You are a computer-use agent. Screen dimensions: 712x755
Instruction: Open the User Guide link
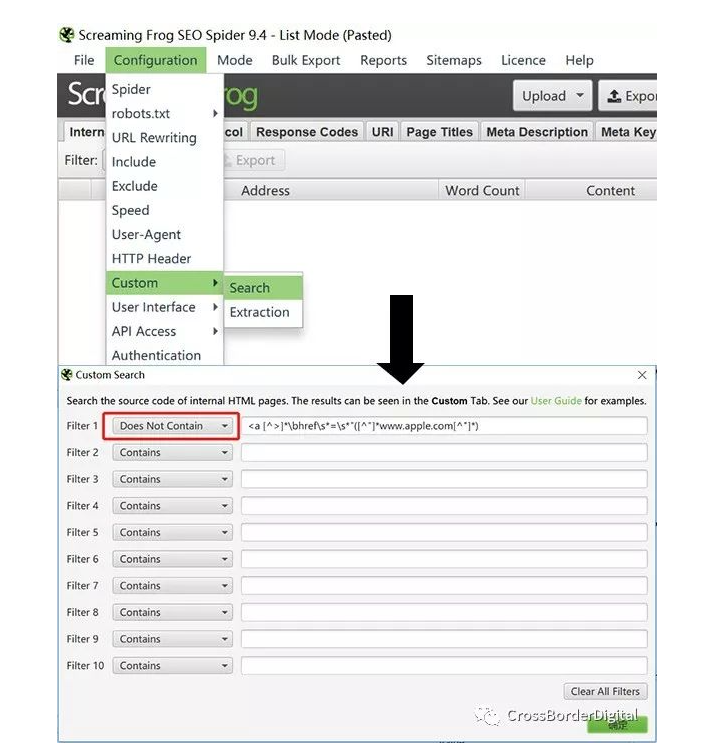(x=556, y=401)
